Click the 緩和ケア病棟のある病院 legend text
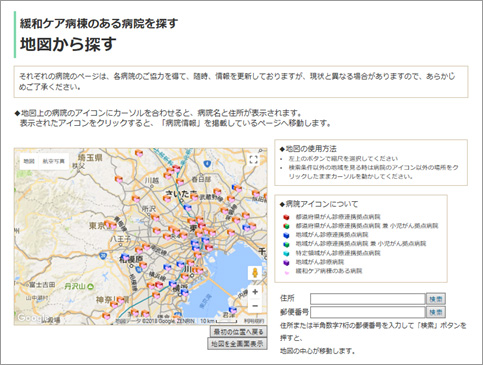This screenshot has width=483, height=365. pyautogui.click(x=329, y=271)
